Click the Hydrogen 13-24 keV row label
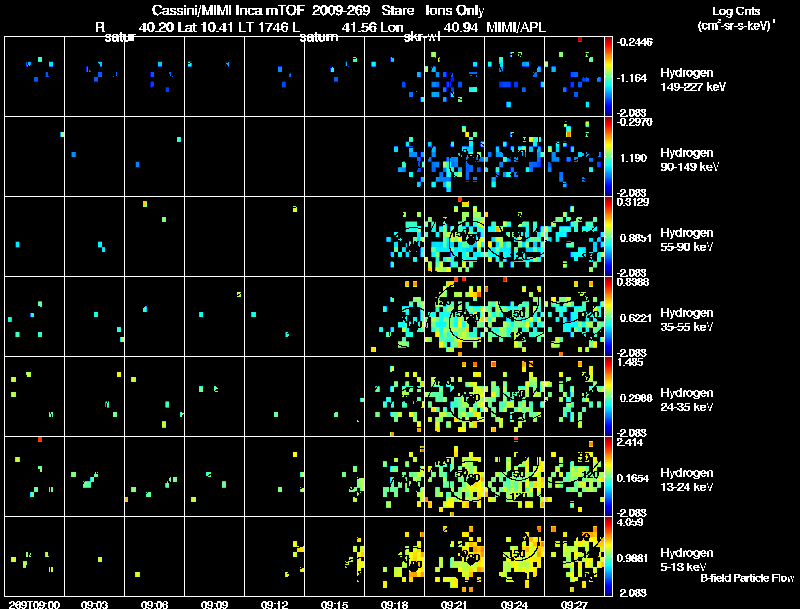 tap(687, 480)
